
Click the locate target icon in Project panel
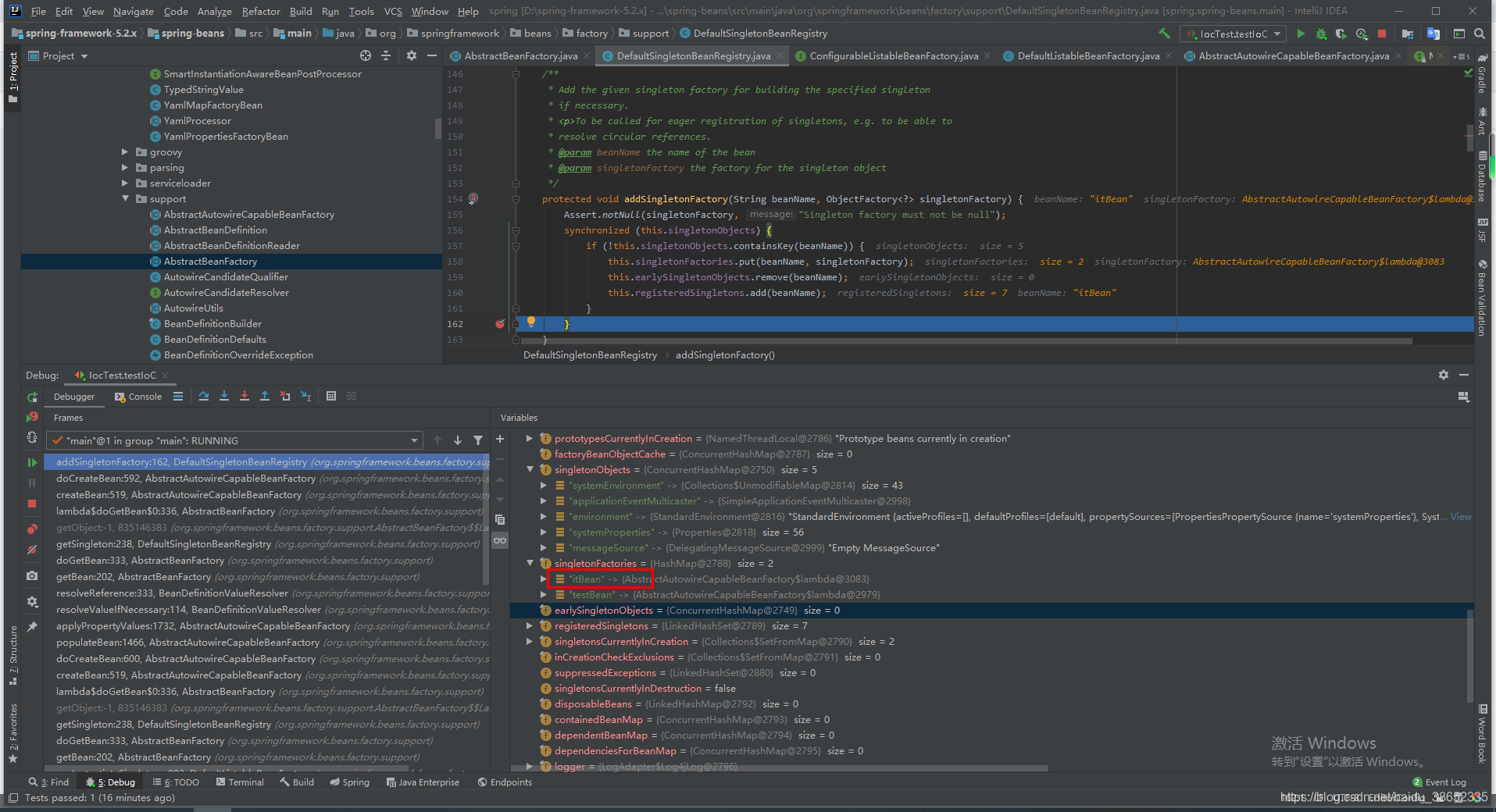coord(366,55)
